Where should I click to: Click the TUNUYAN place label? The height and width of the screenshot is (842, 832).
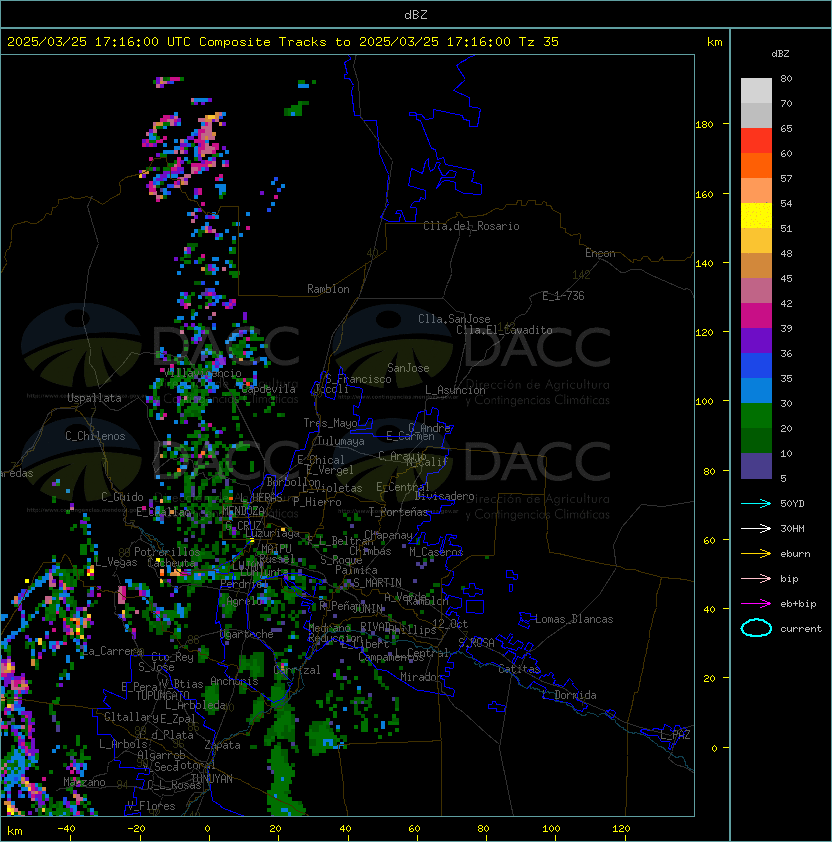coord(212,779)
